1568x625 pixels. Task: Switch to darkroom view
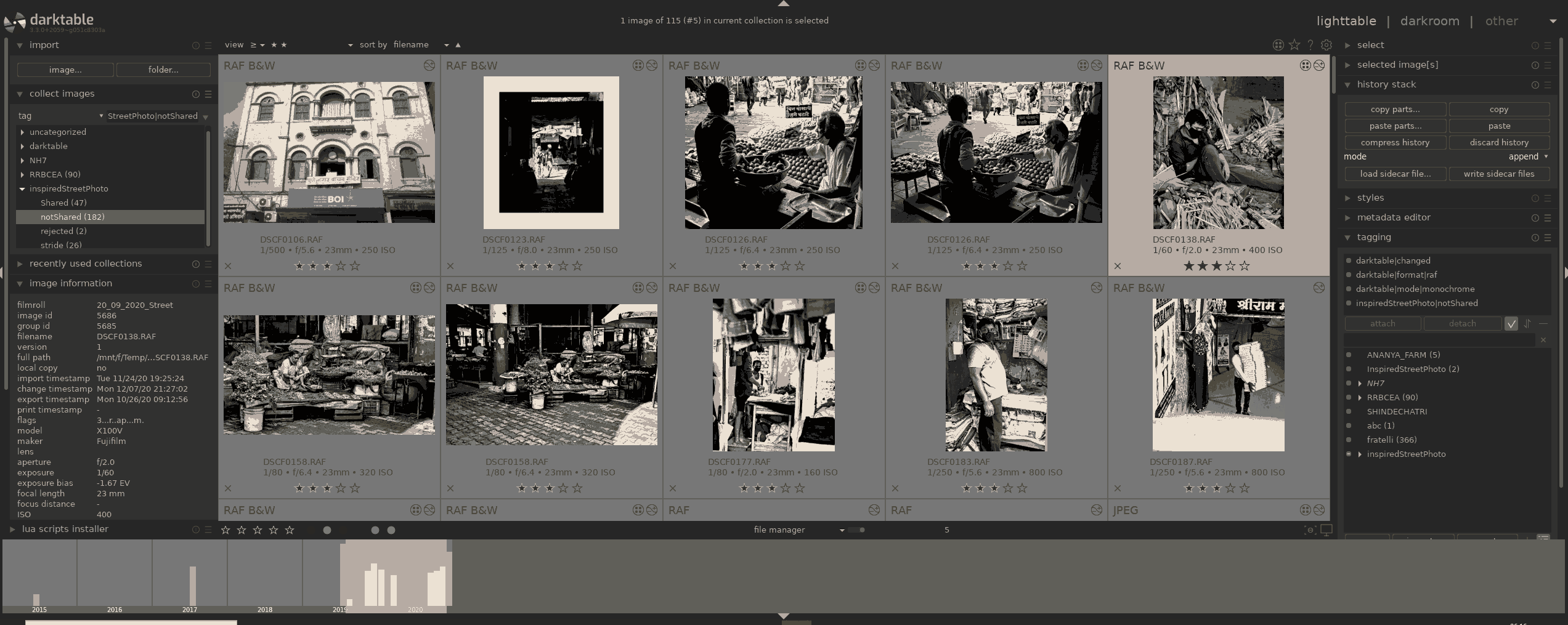pyautogui.click(x=1429, y=22)
